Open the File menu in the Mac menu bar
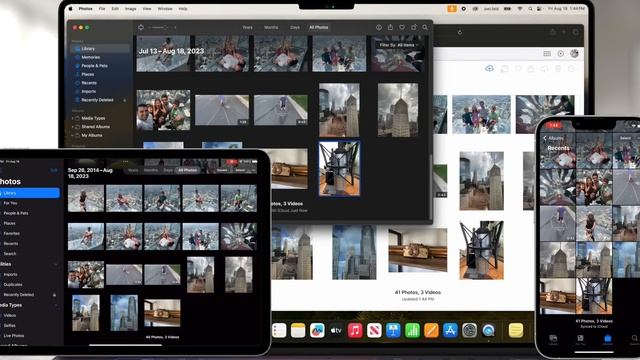The image size is (640, 360). (102, 9)
